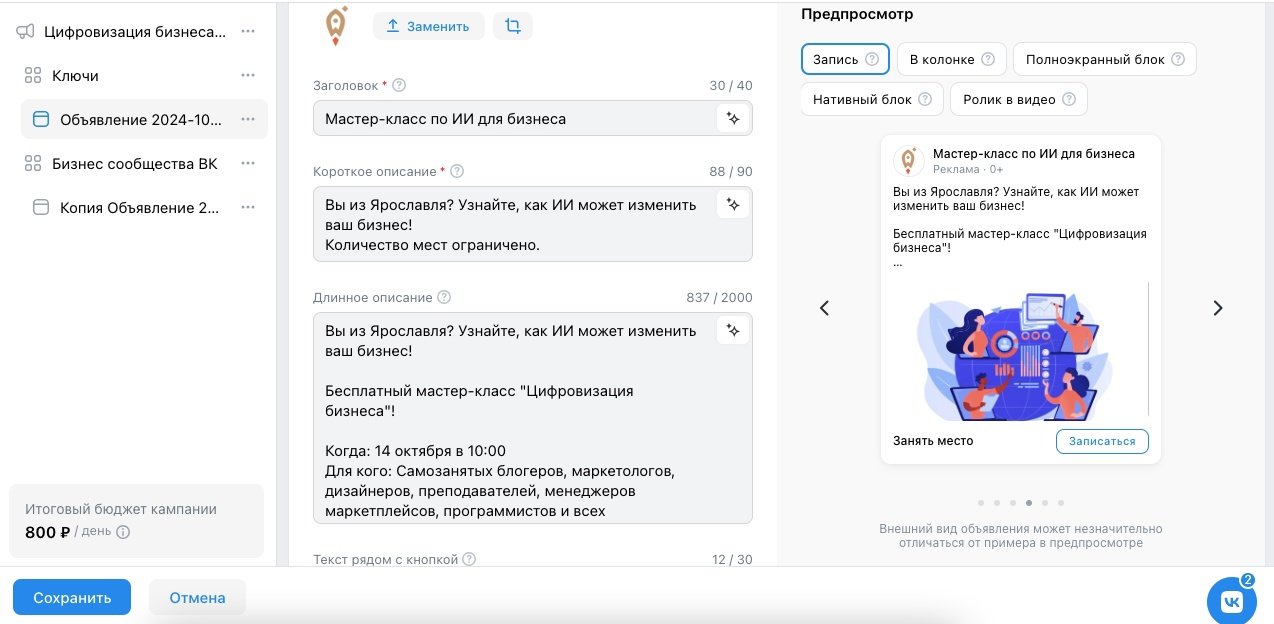Click the help icon next to Заголовок
Viewport: 1274px width, 624px height.
[x=397, y=85]
